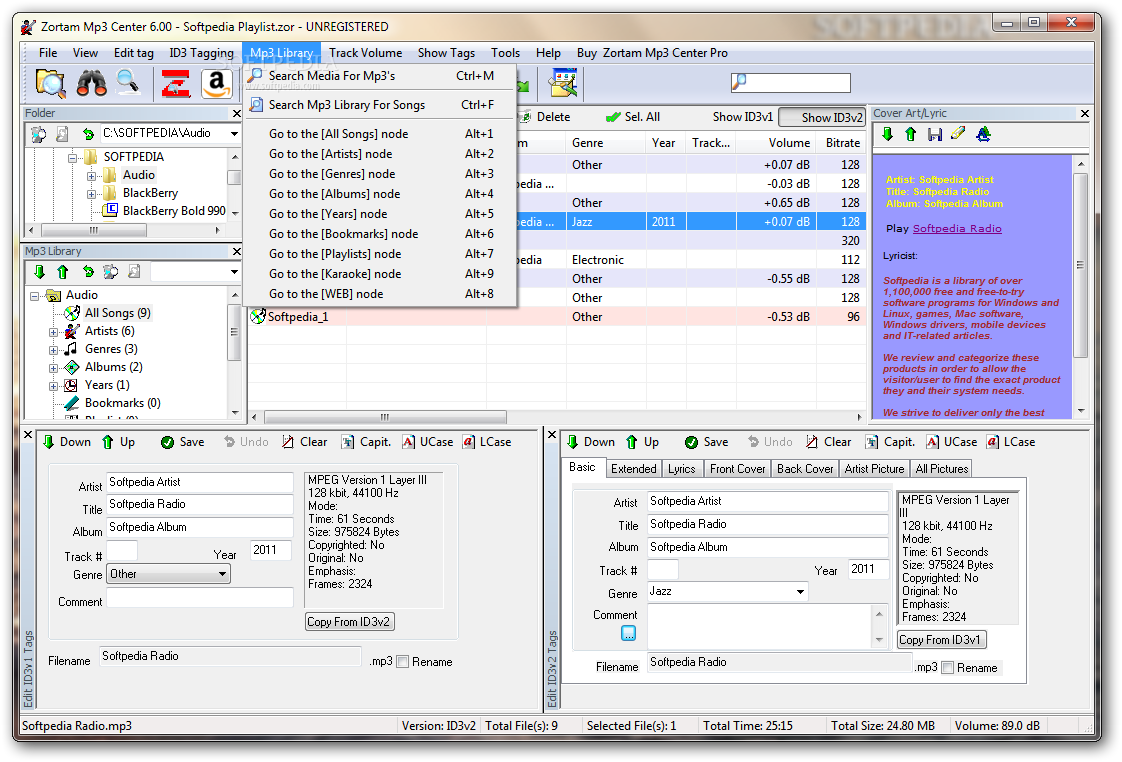The width and height of the screenshot is (1122, 762).
Task: Click the Softpedia Radio play link
Action: (957, 228)
